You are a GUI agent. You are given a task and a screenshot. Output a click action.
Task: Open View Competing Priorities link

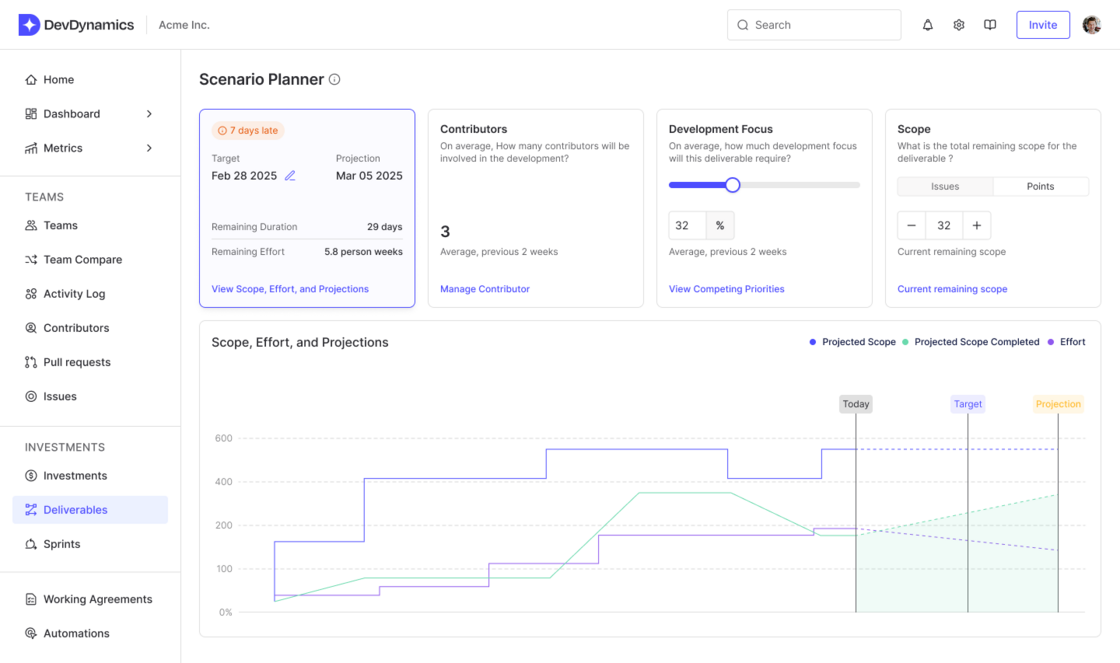click(726, 289)
